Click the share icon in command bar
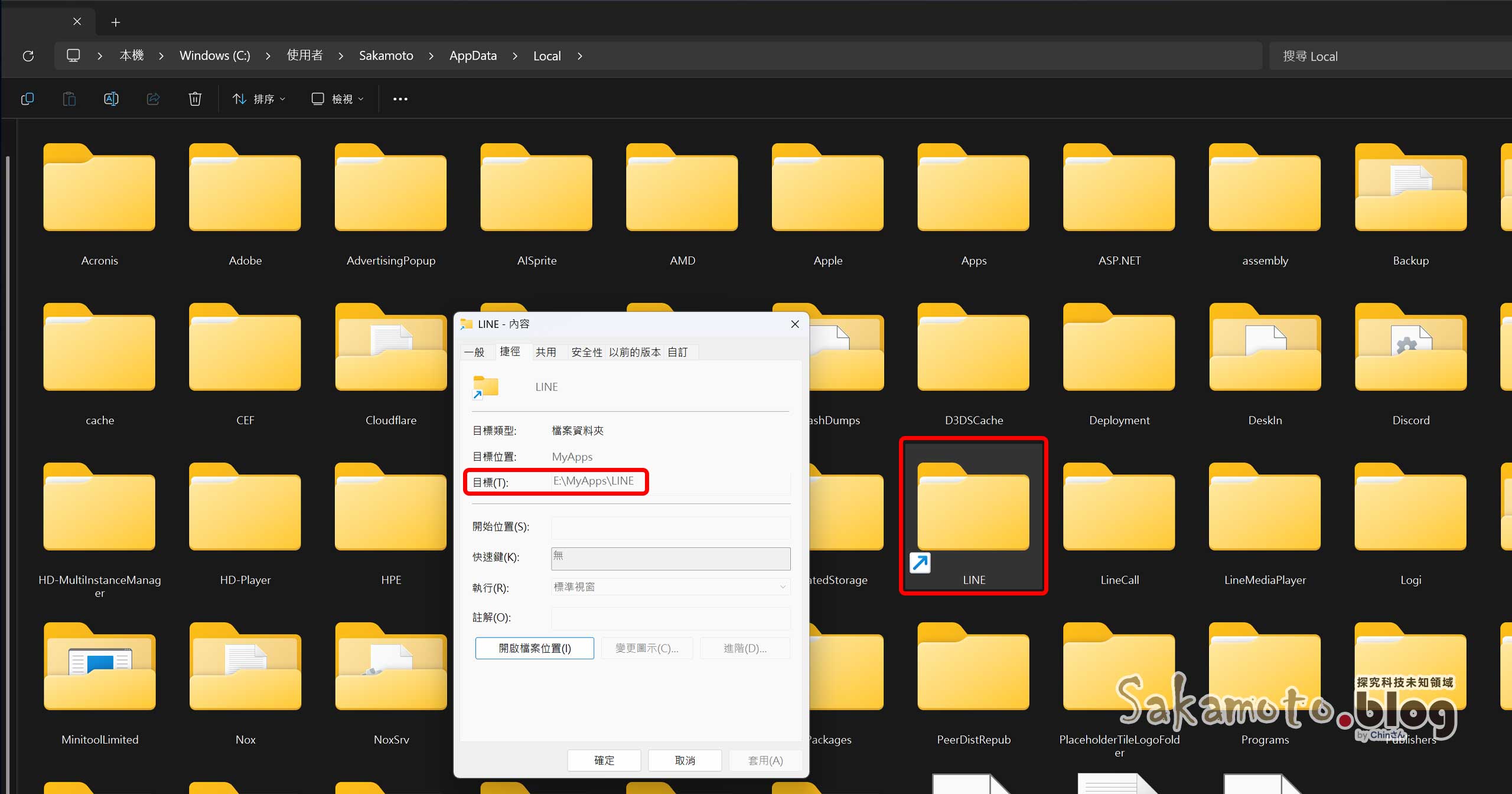 (x=153, y=99)
